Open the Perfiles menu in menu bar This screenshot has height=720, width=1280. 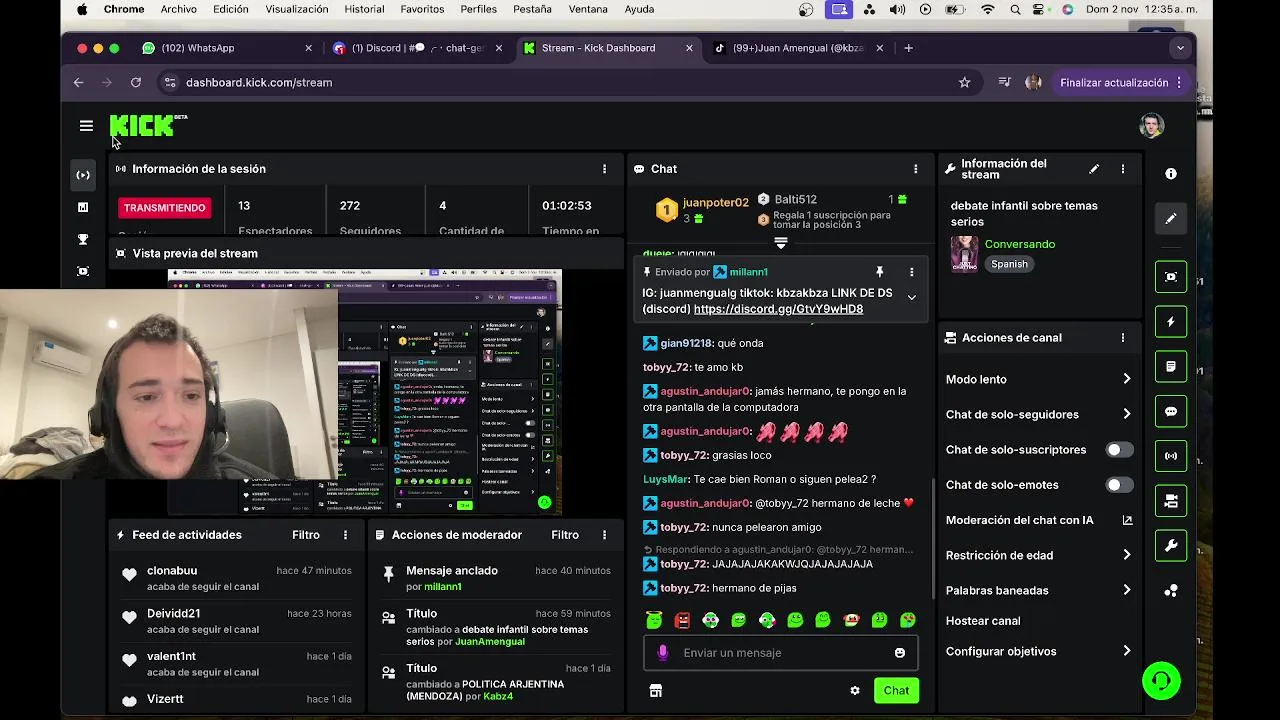point(478,9)
